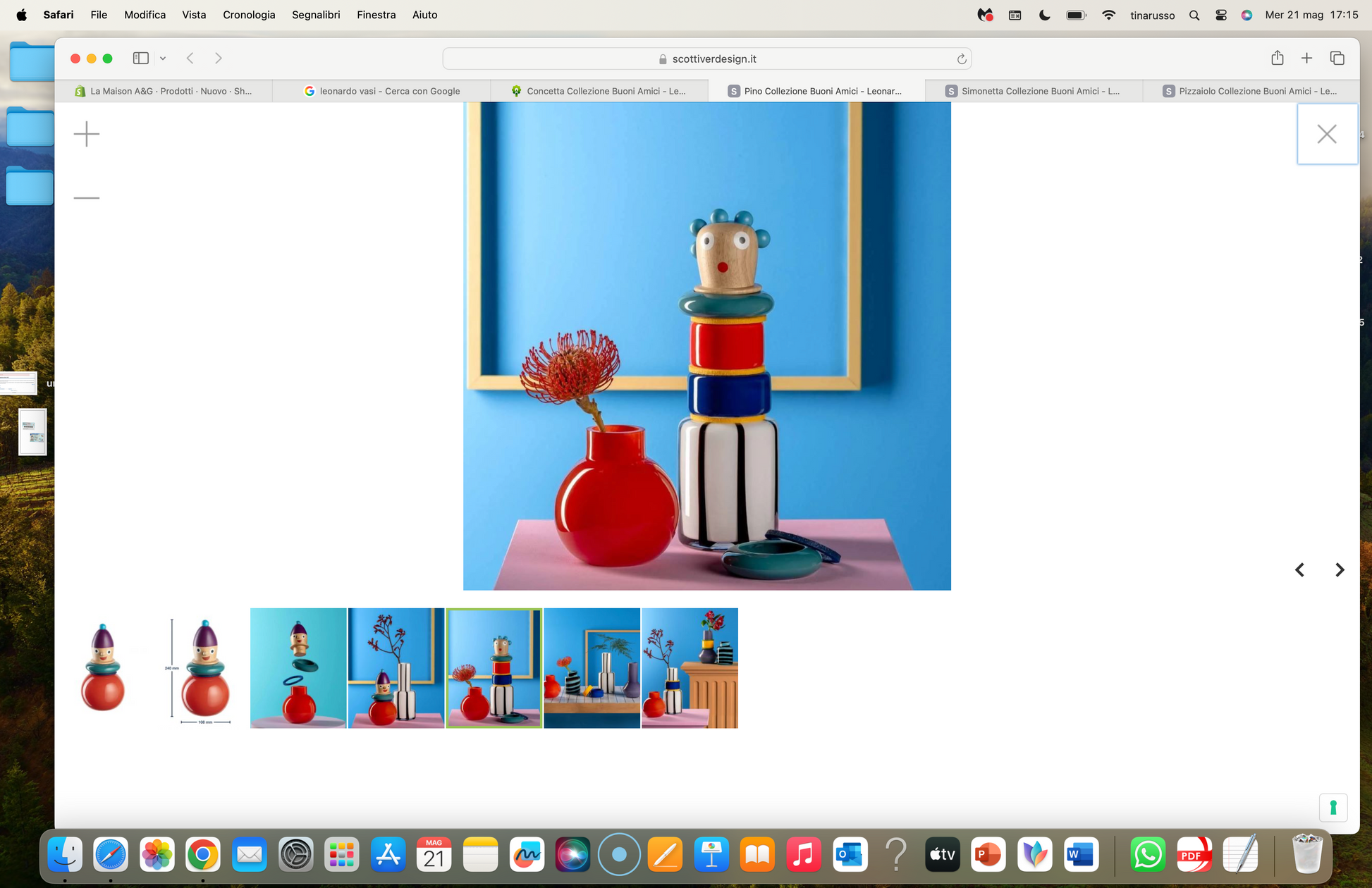Select the green-highlighted current thumbnail

494,667
